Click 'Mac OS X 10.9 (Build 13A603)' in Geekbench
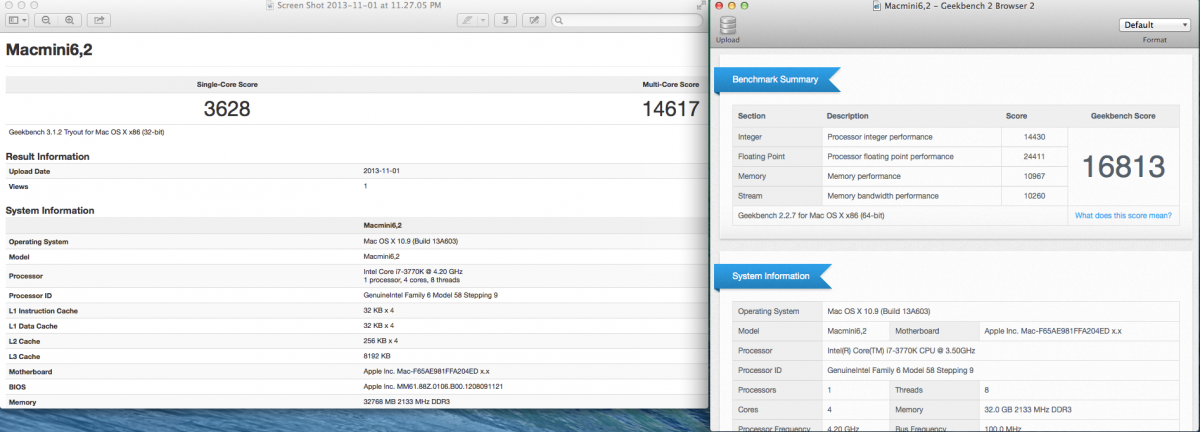This screenshot has width=1200, height=432. pyautogui.click(x=879, y=310)
